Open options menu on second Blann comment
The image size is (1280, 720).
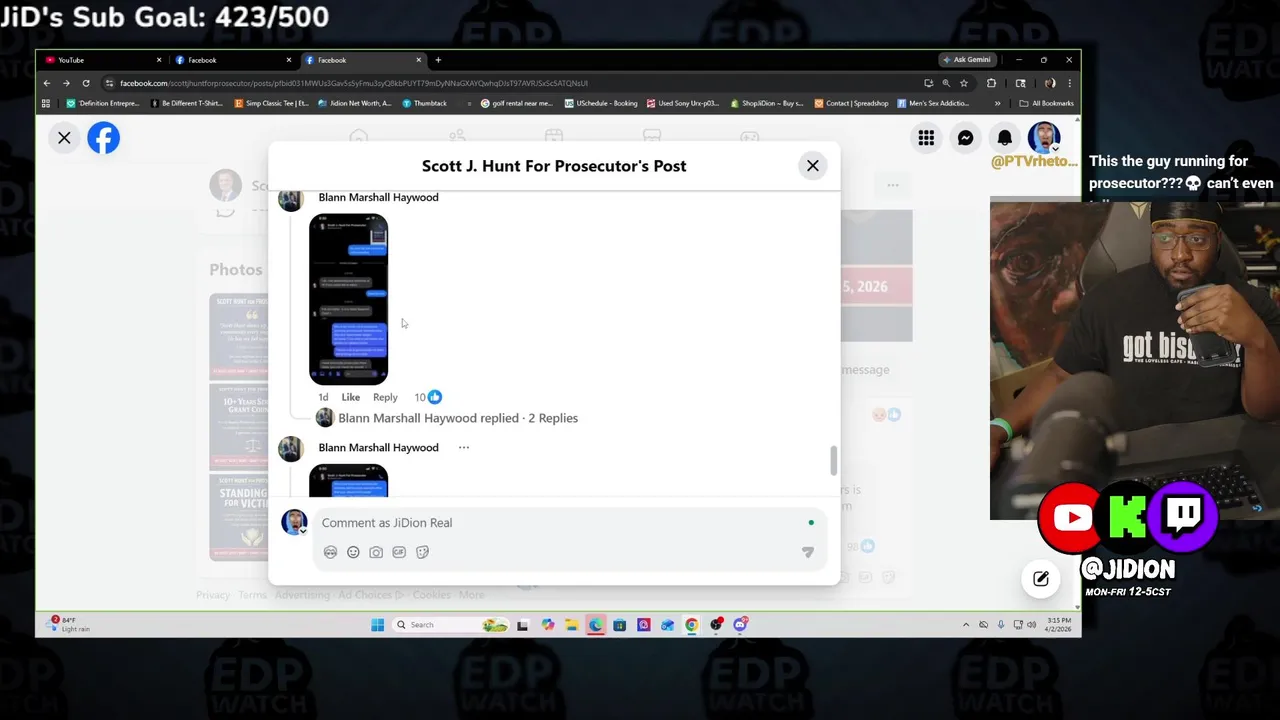pyautogui.click(x=463, y=447)
